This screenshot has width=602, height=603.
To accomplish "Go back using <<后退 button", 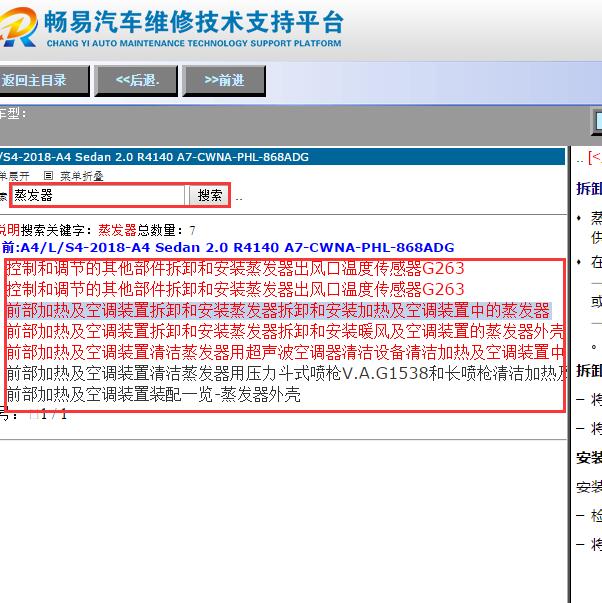I will pyautogui.click(x=138, y=80).
